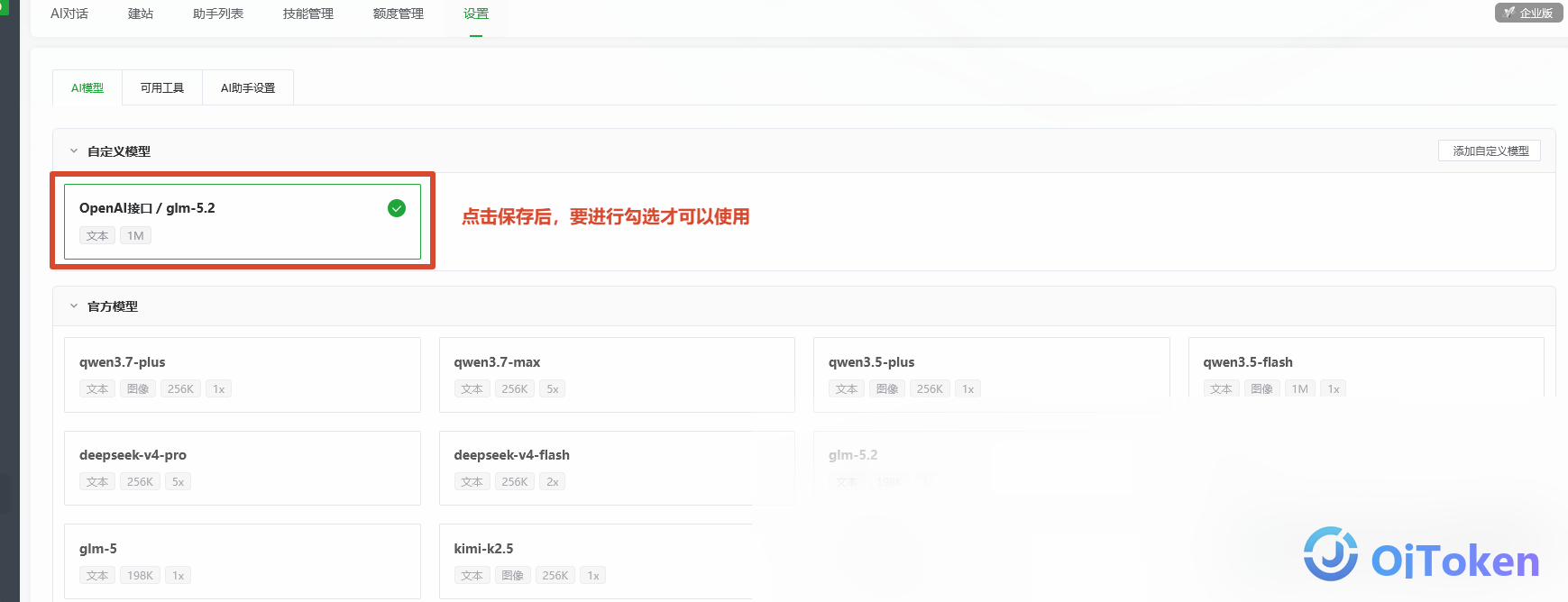This screenshot has height=602, width=1568.
Task: Go to the 建站 navigation tab
Action: click(141, 14)
